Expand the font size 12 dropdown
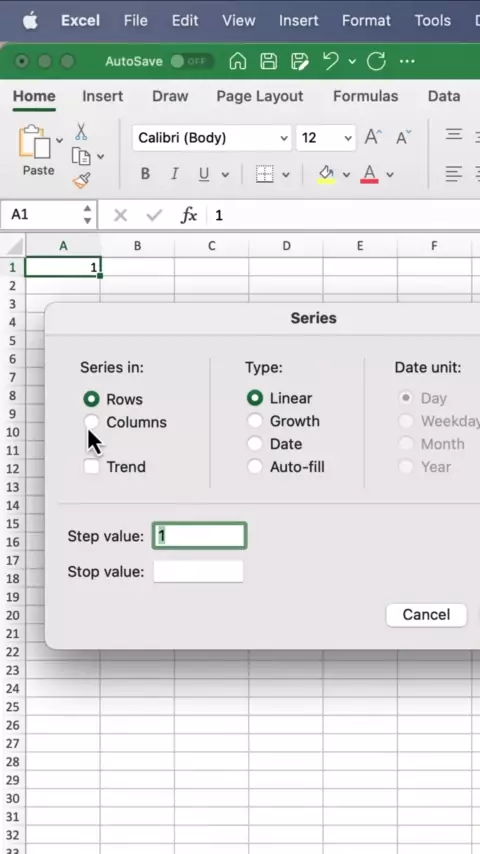 coord(325,138)
